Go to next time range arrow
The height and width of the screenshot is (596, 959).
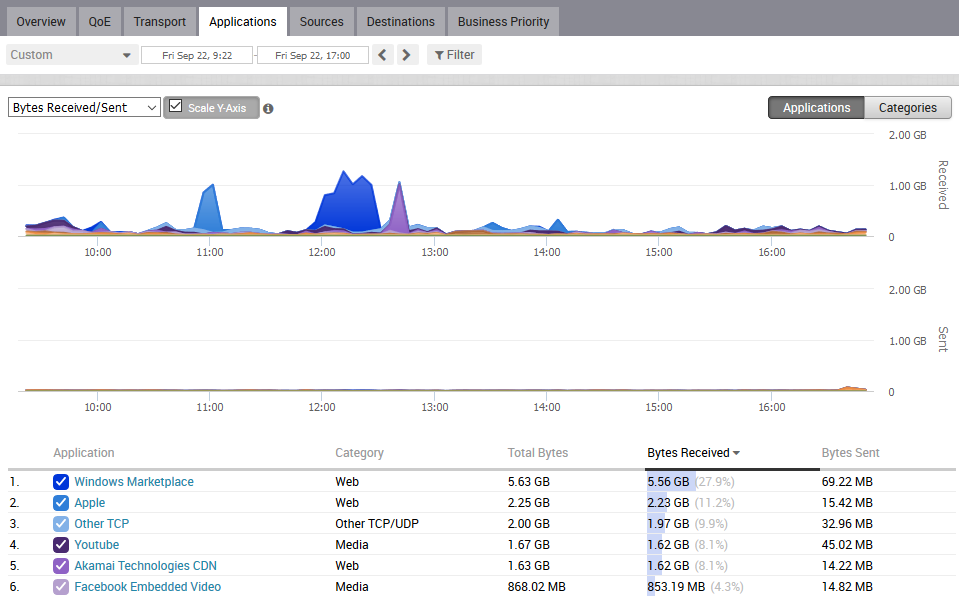click(407, 55)
